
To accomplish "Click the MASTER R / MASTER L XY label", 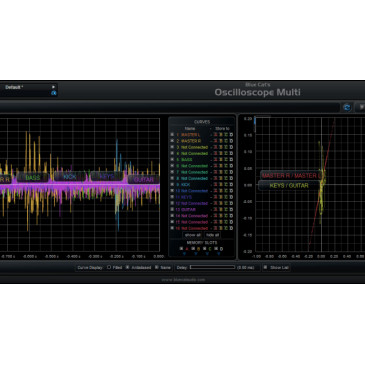I will (291, 175).
